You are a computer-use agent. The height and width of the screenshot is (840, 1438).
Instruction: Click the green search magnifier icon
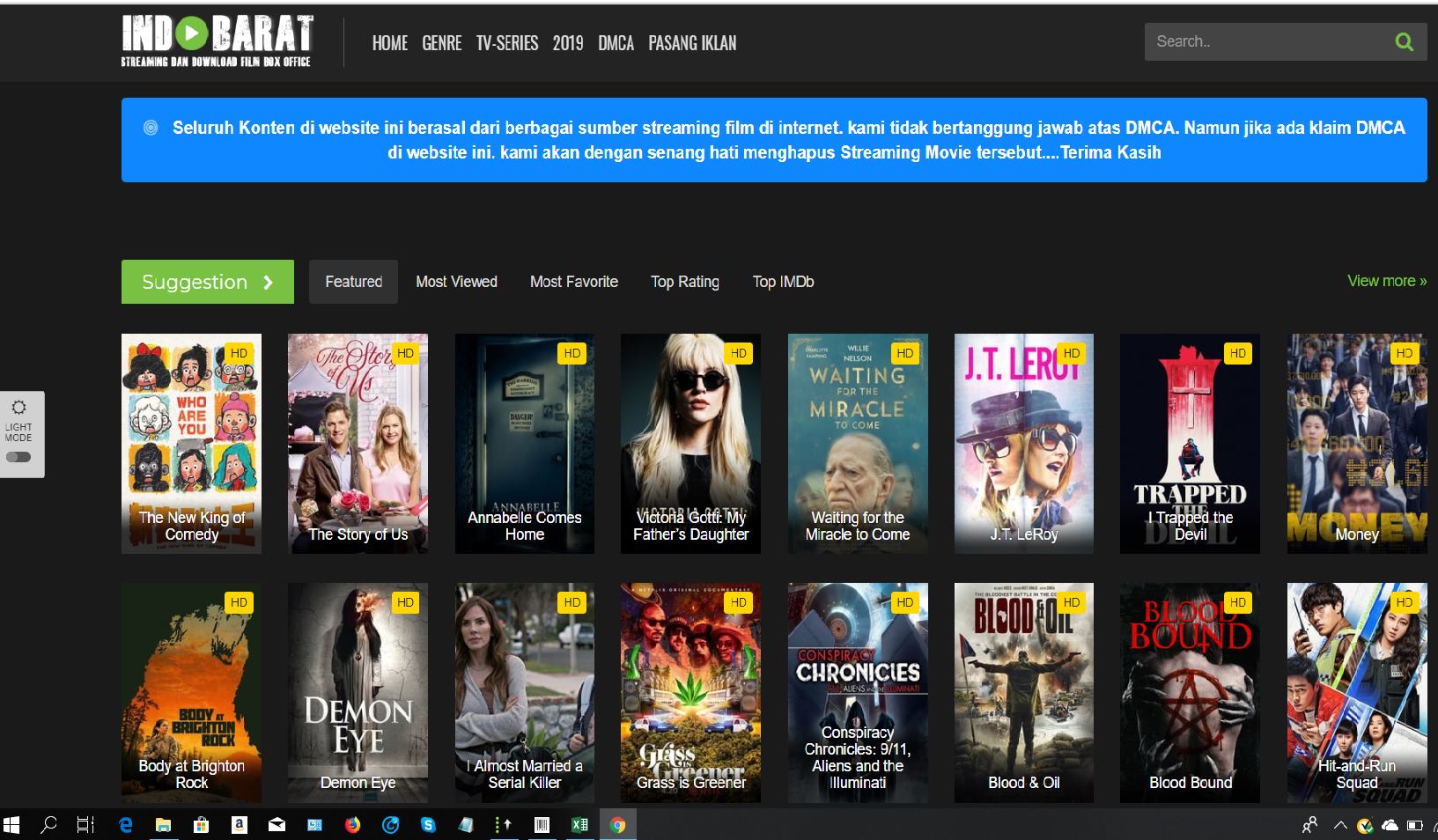tap(1404, 41)
